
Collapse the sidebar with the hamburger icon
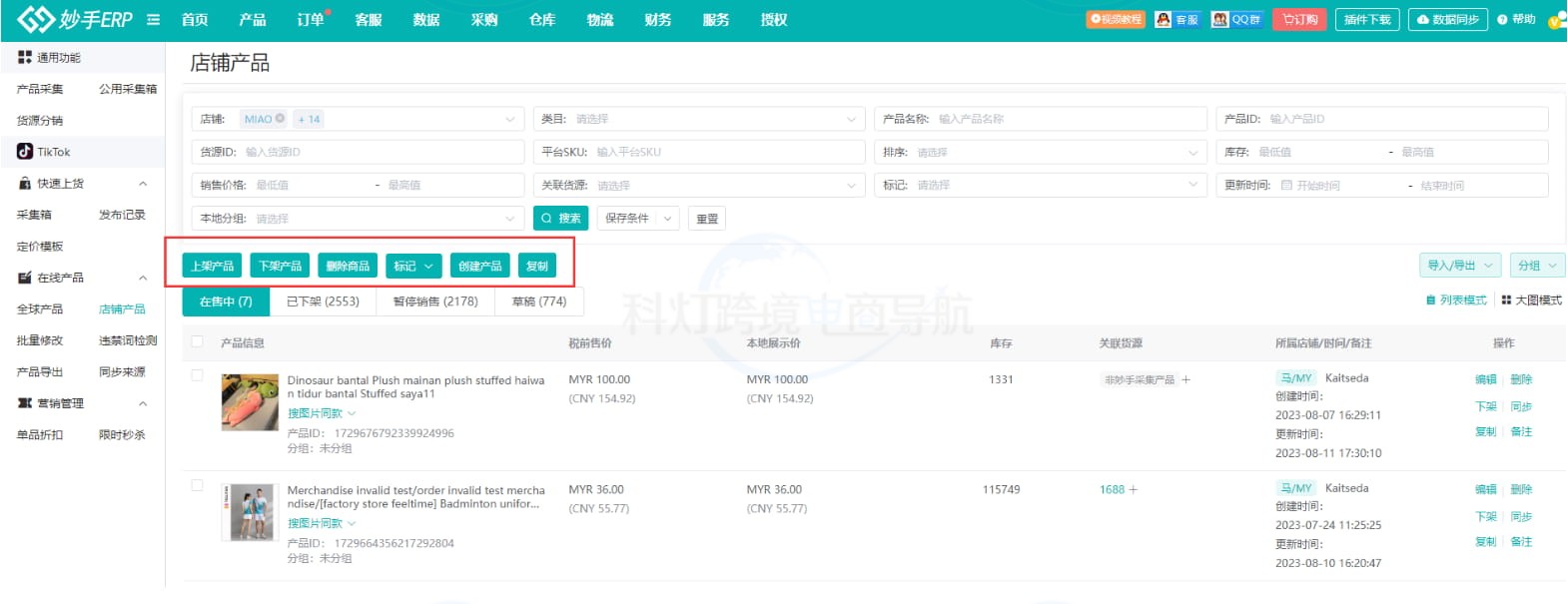[153, 20]
